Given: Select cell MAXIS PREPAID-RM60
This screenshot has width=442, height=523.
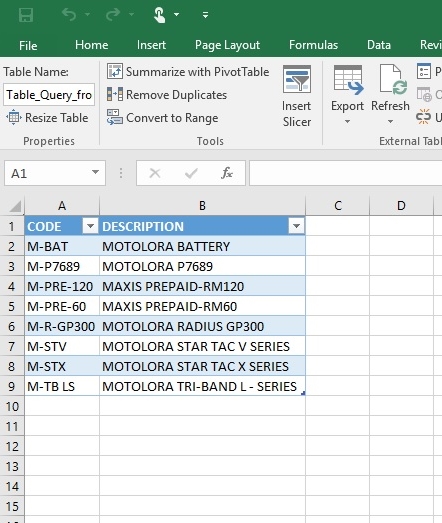Looking at the screenshot, I should (x=202, y=306).
